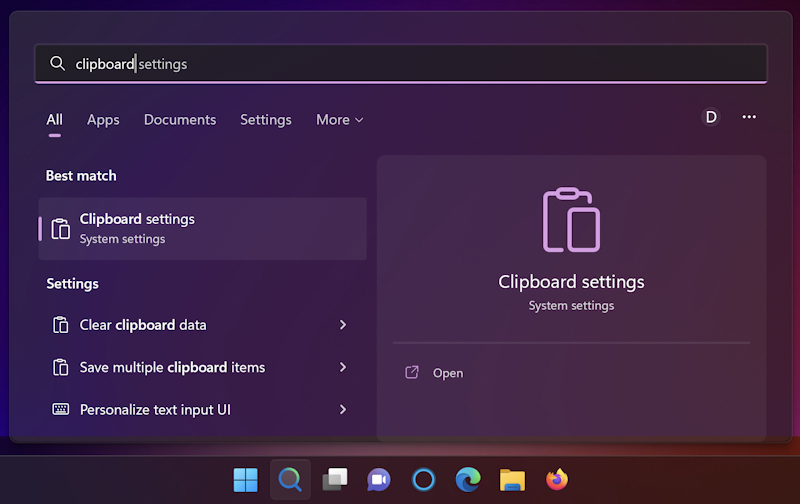The height and width of the screenshot is (504, 800).
Task: Expand the Clear clipboard data chevron
Action: (x=343, y=325)
